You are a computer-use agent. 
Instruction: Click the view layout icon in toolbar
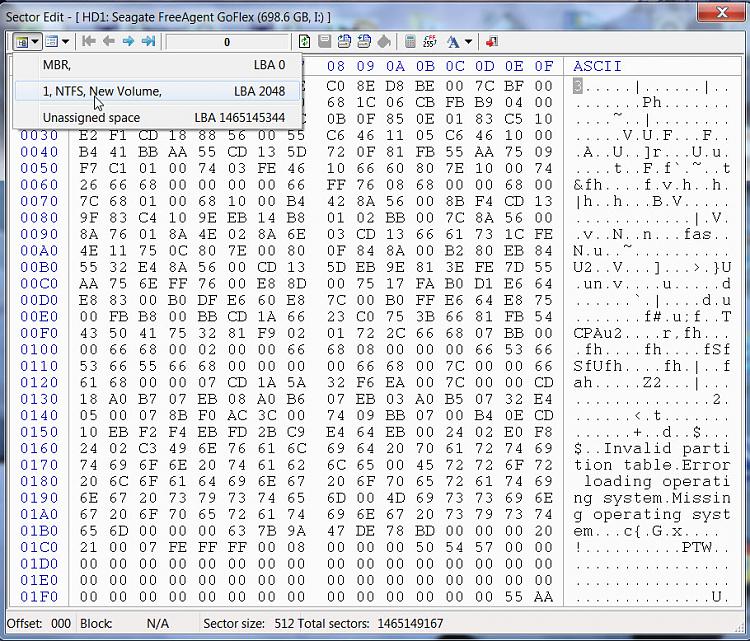click(x=52, y=42)
